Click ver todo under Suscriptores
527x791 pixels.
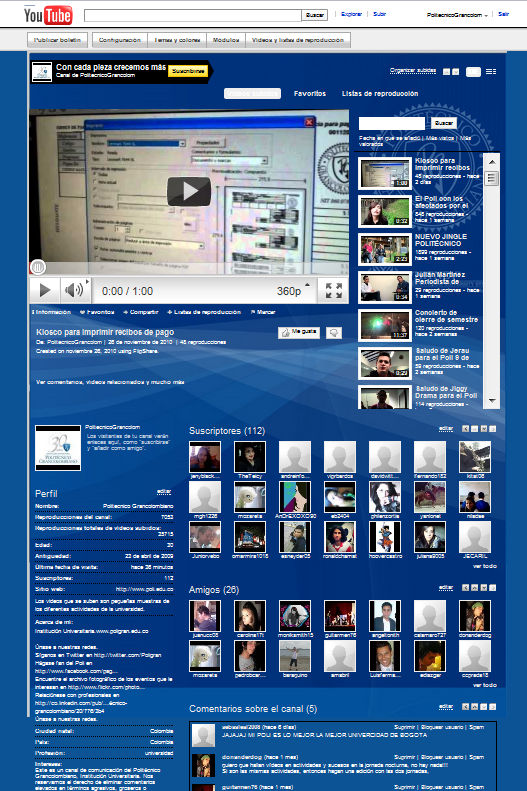(x=485, y=566)
